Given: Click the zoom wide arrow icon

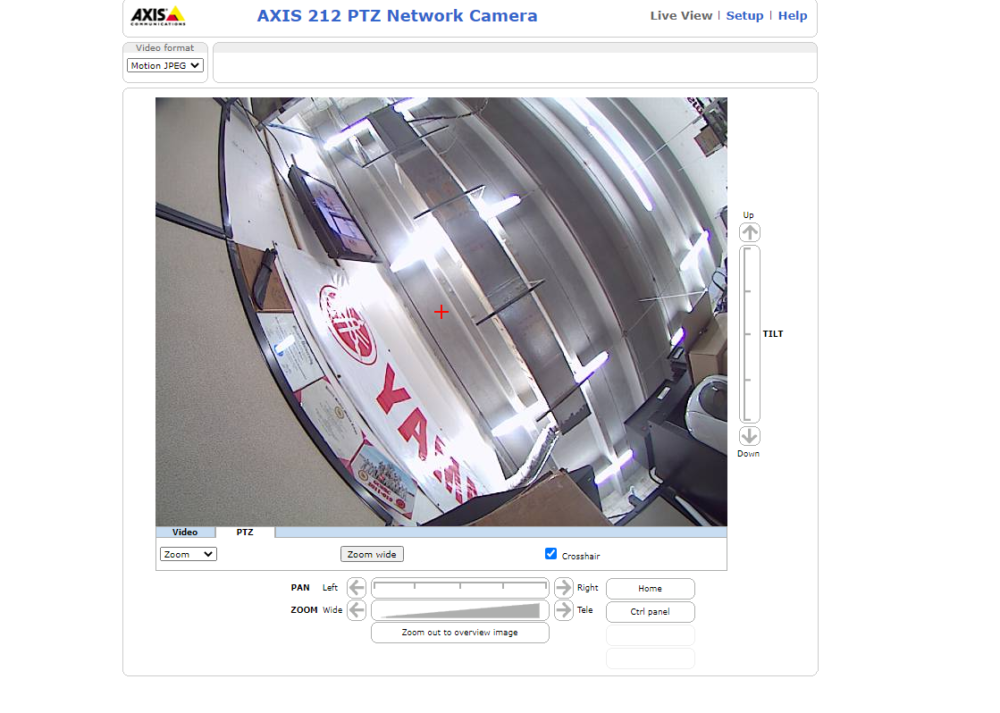Looking at the screenshot, I should coord(357,610).
